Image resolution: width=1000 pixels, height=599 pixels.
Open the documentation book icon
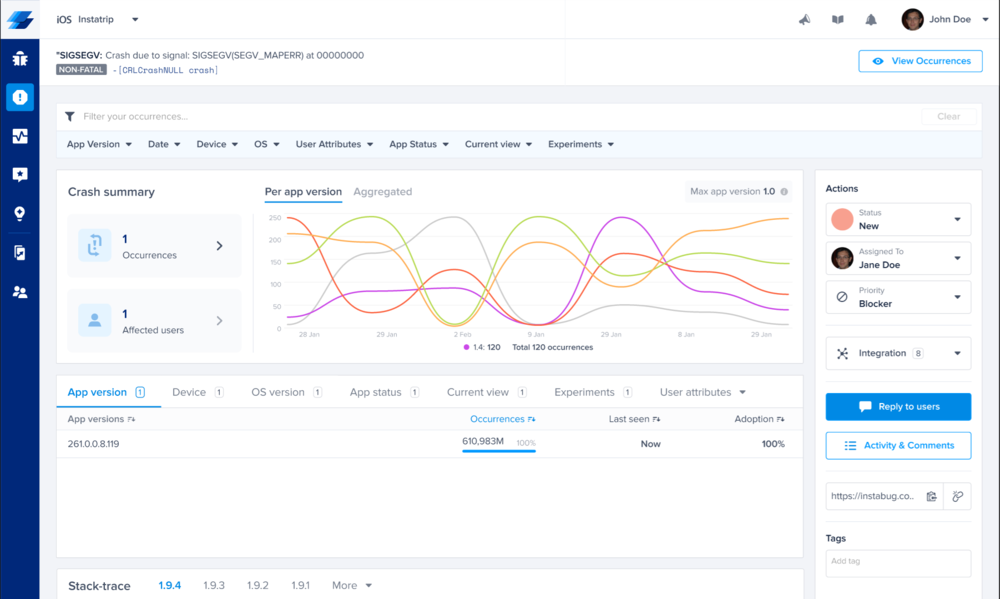pyautogui.click(x=837, y=20)
